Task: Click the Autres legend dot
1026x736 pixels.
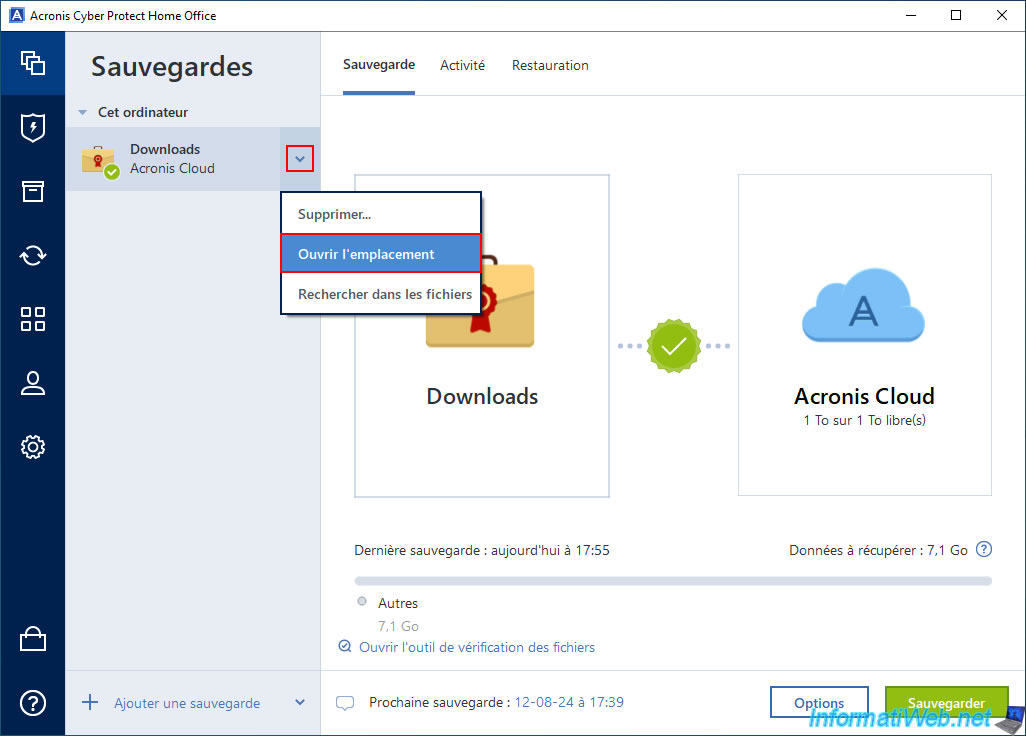Action: (x=362, y=601)
